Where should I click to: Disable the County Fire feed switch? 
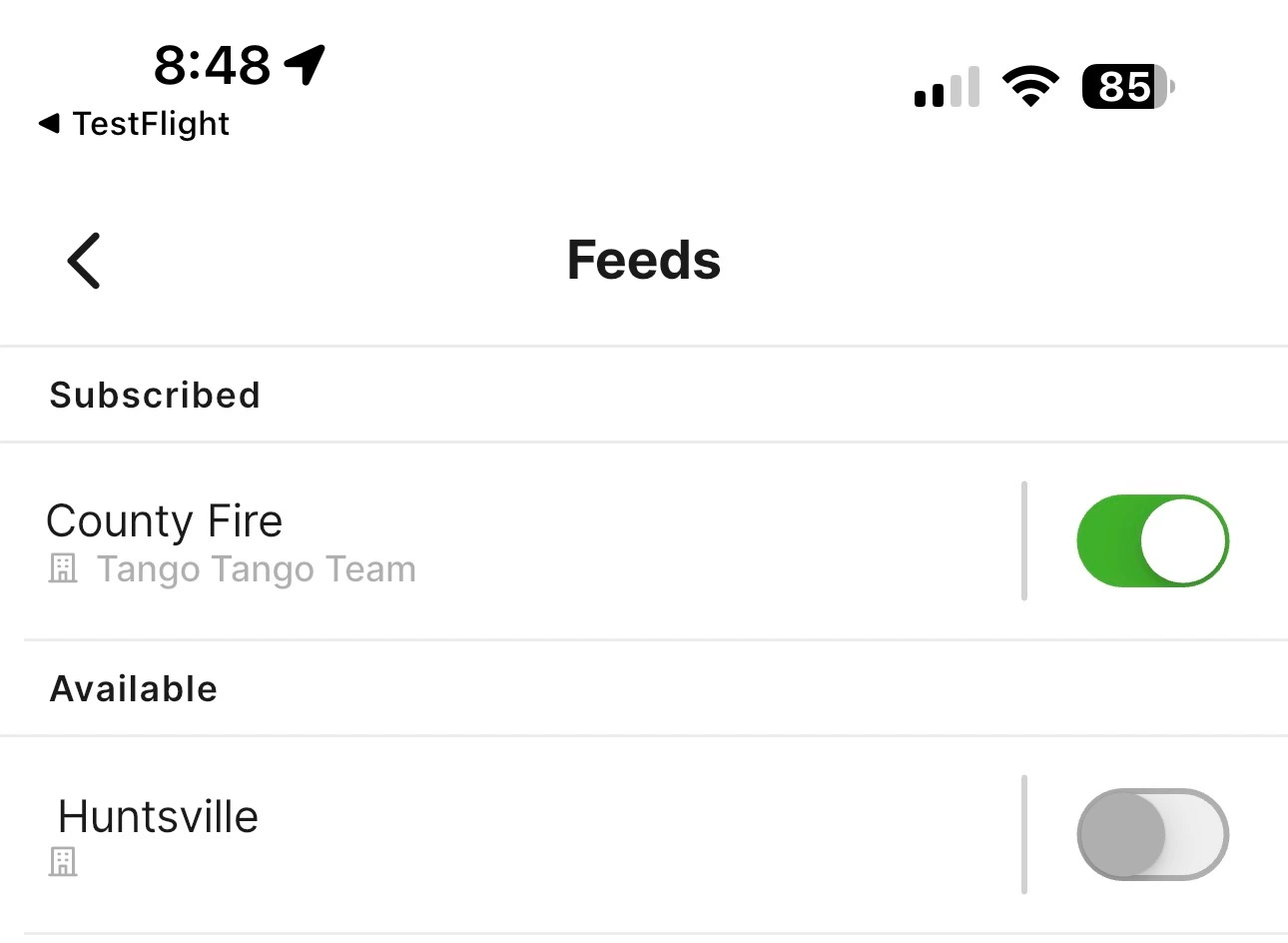tap(1152, 540)
